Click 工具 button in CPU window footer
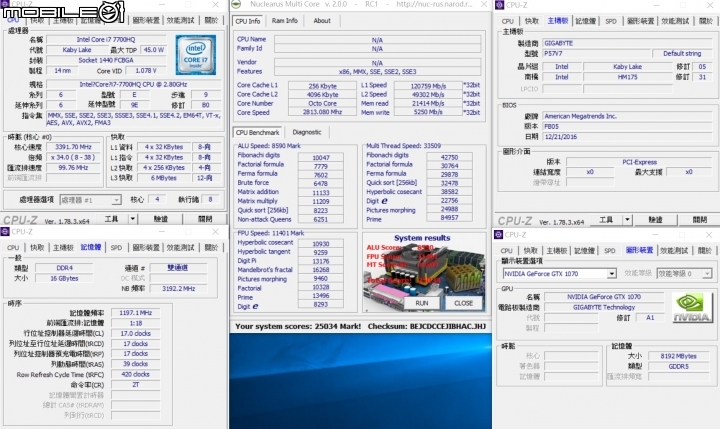Viewport: 720px width, 429px height. pyautogui.click(x=112, y=219)
